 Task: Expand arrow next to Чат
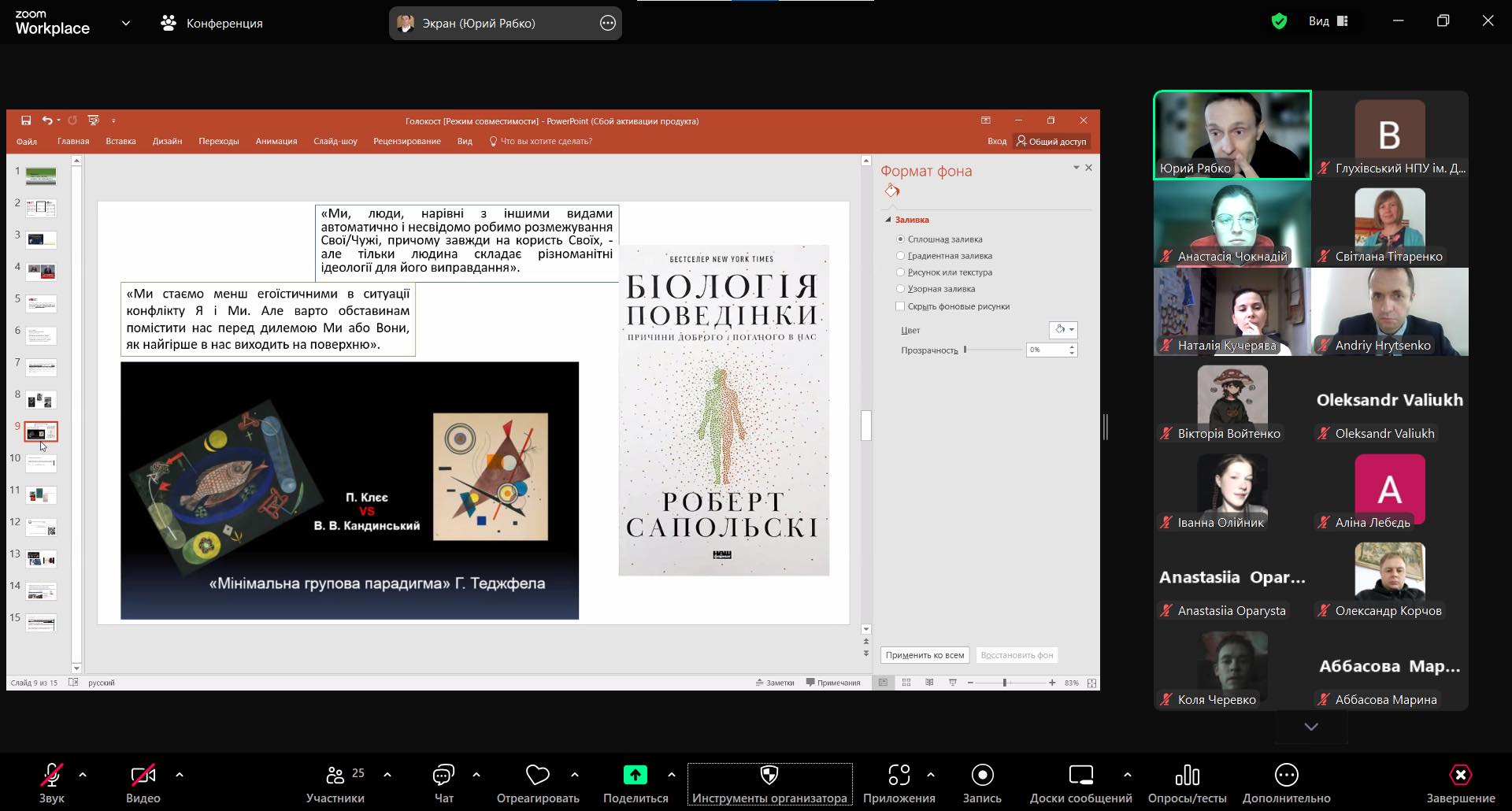(x=476, y=775)
